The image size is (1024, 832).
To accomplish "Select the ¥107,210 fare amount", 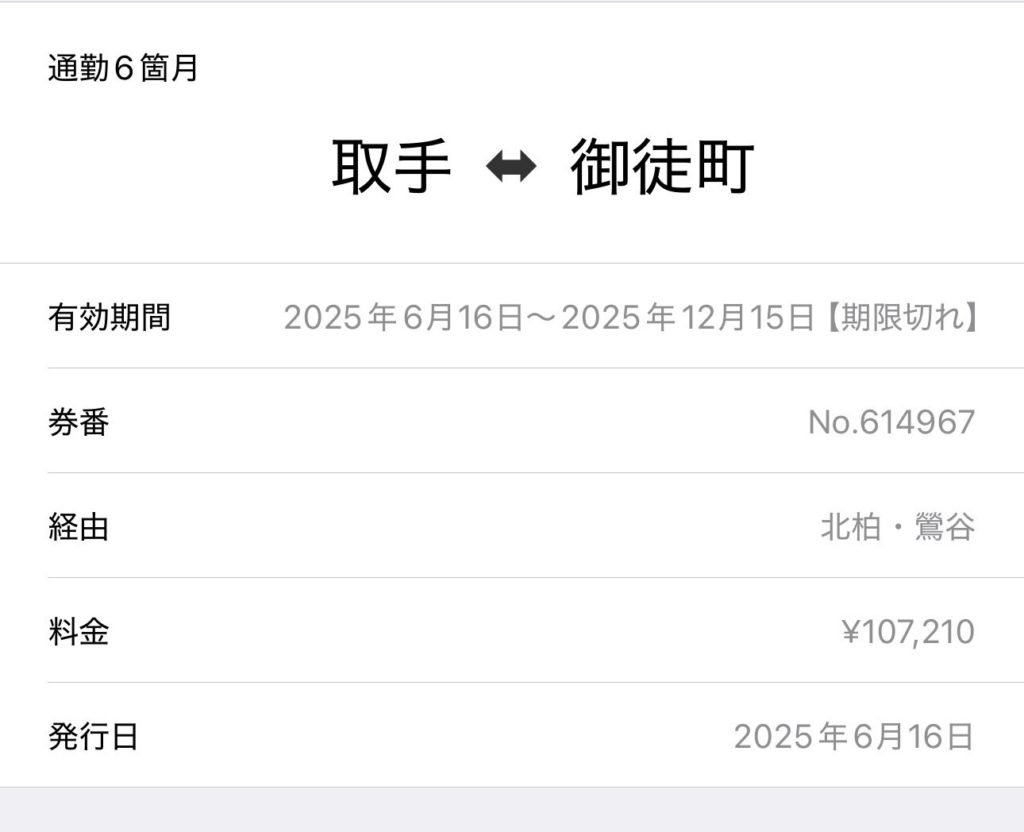I will click(x=908, y=632).
